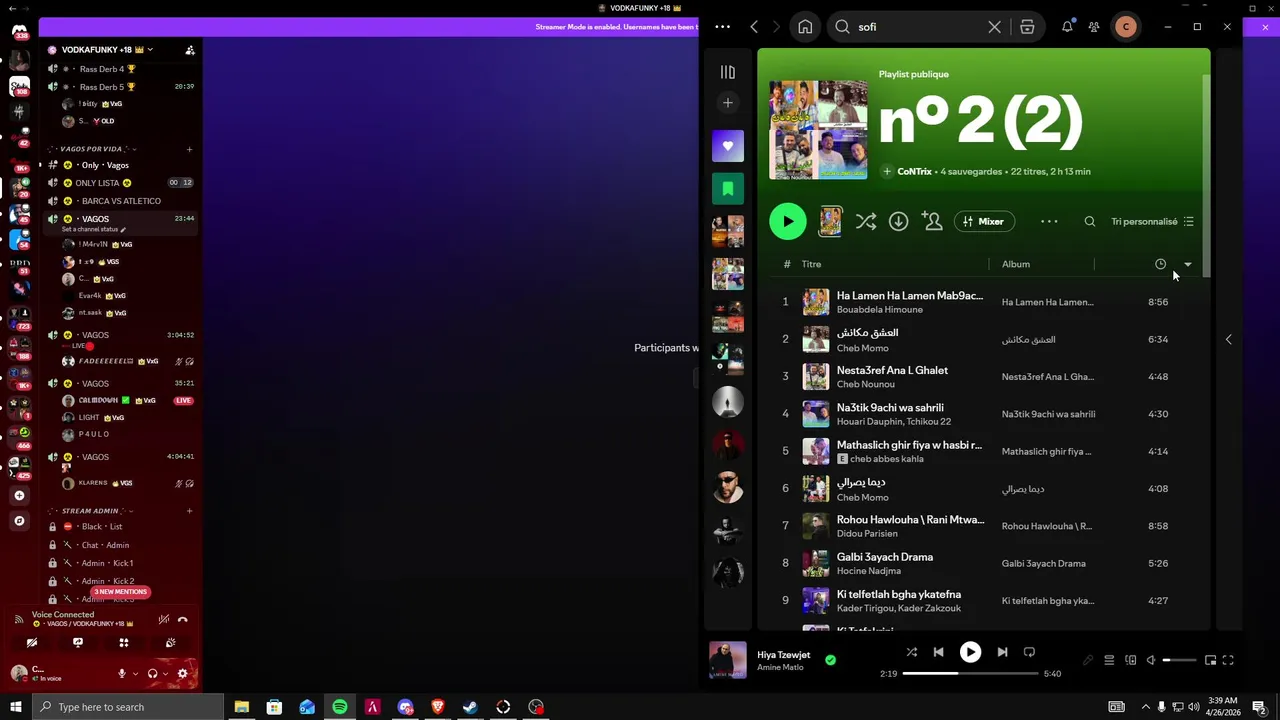Screen dimensions: 1280x720
Task: Create new playlist with plus icon
Action: pyautogui.click(x=728, y=103)
